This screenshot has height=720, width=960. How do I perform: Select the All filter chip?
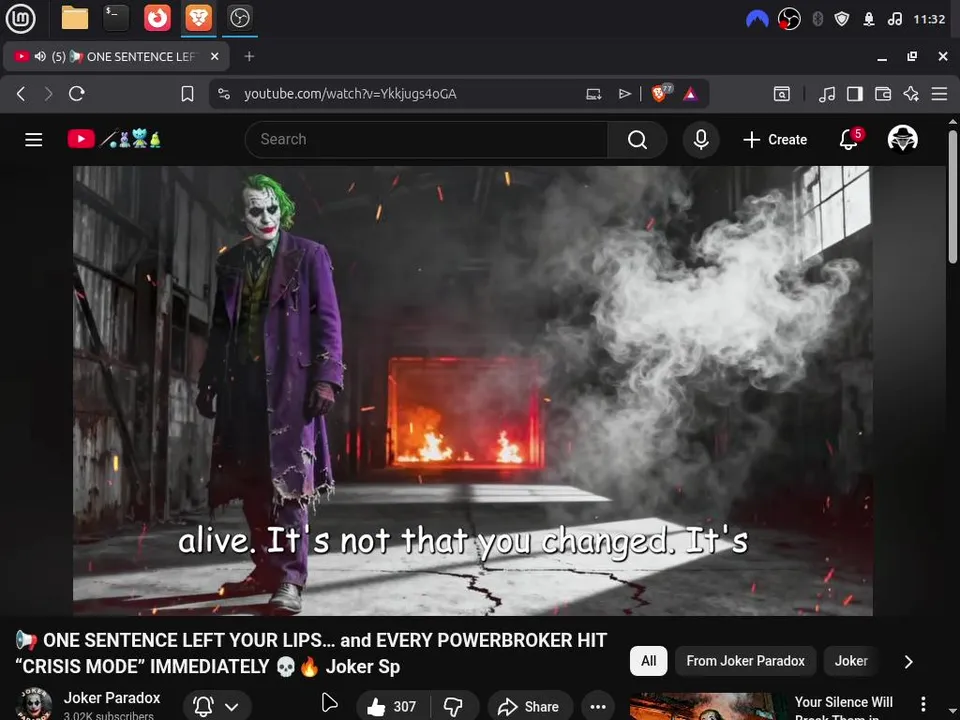coord(648,661)
